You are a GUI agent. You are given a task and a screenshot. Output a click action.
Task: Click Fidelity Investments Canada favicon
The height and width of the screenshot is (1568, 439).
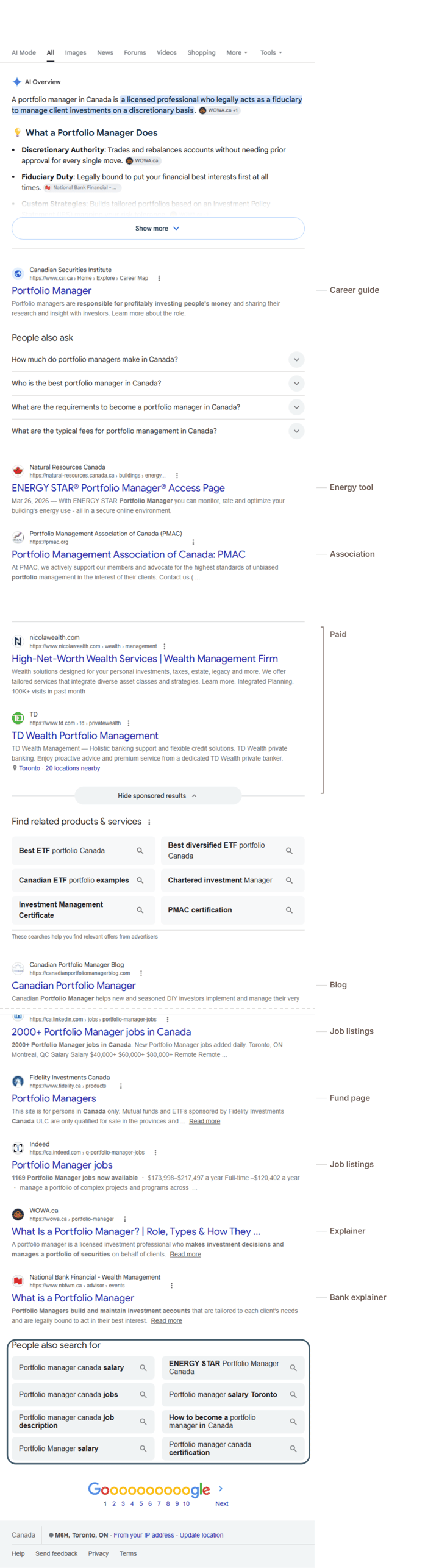coord(18,1081)
